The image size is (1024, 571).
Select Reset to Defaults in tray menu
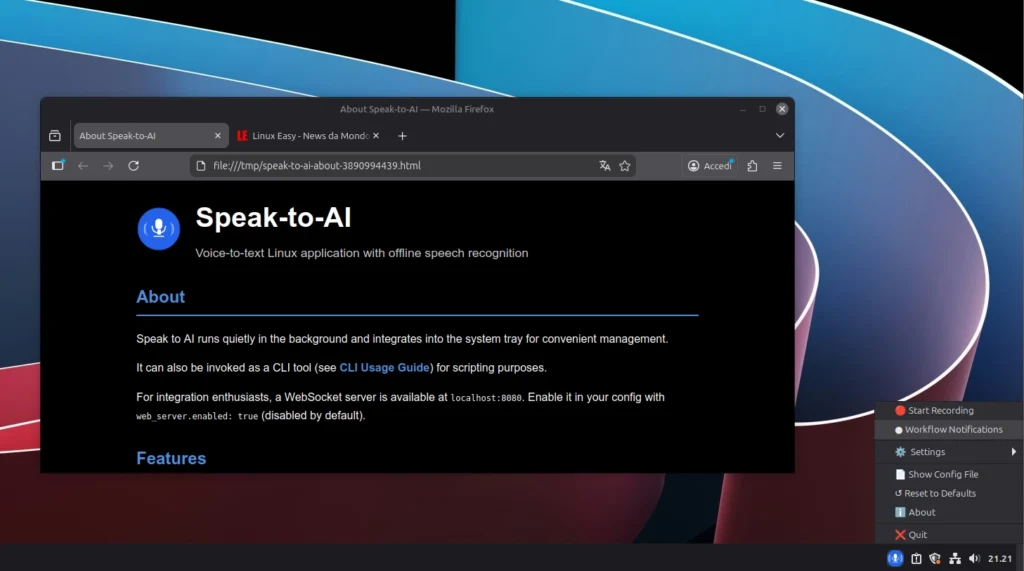coord(949,493)
